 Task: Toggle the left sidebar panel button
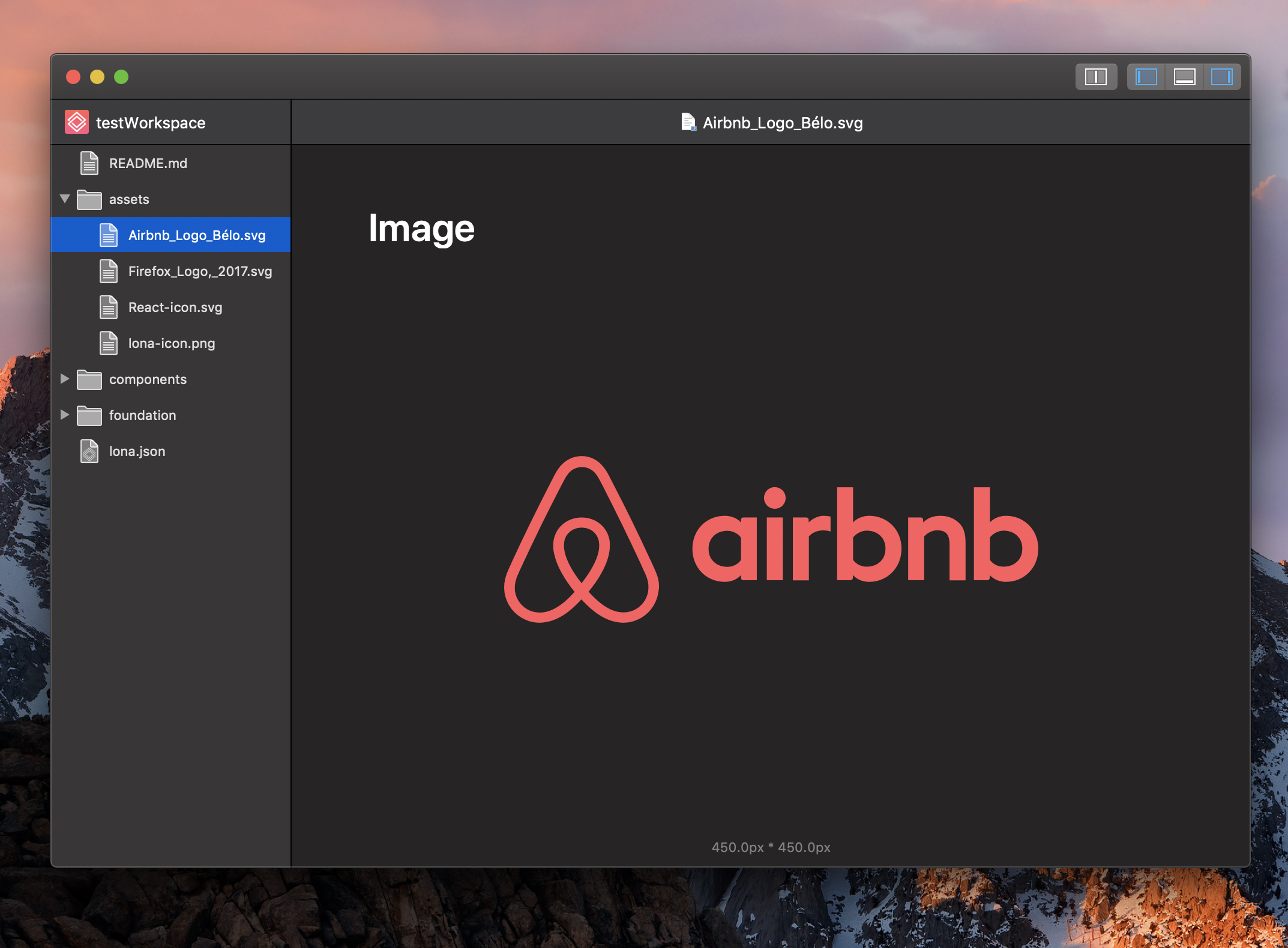click(x=1146, y=77)
